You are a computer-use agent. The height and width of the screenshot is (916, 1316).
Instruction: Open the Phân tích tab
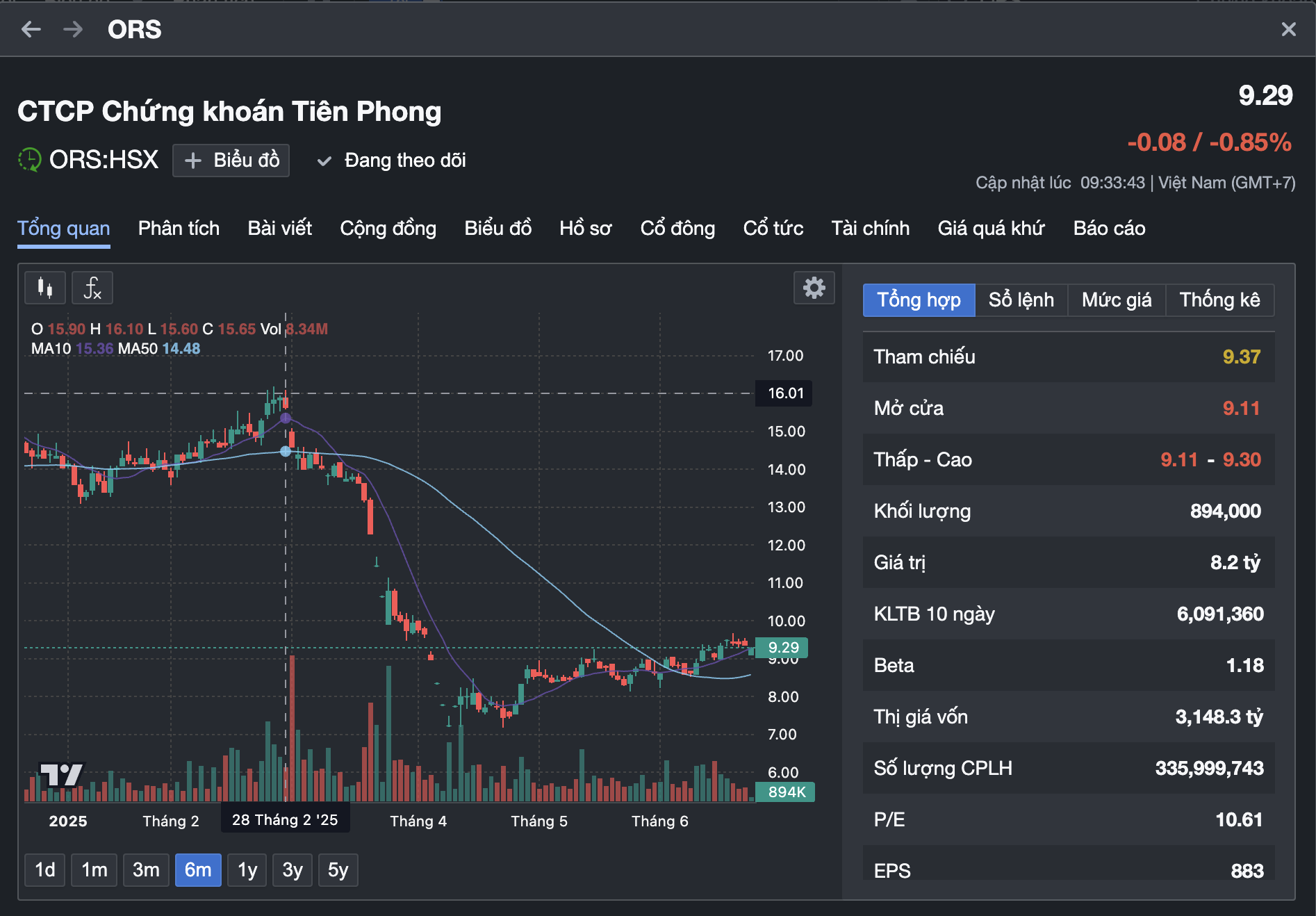[x=179, y=229]
